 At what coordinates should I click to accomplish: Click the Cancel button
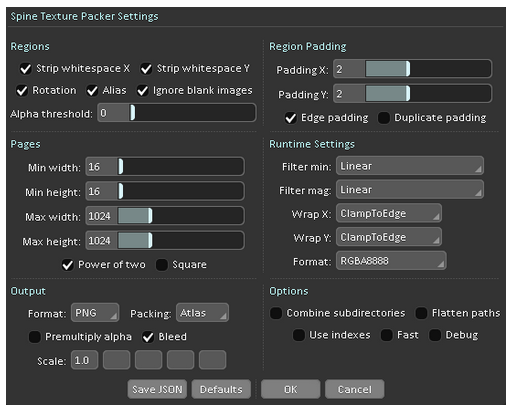(x=354, y=389)
